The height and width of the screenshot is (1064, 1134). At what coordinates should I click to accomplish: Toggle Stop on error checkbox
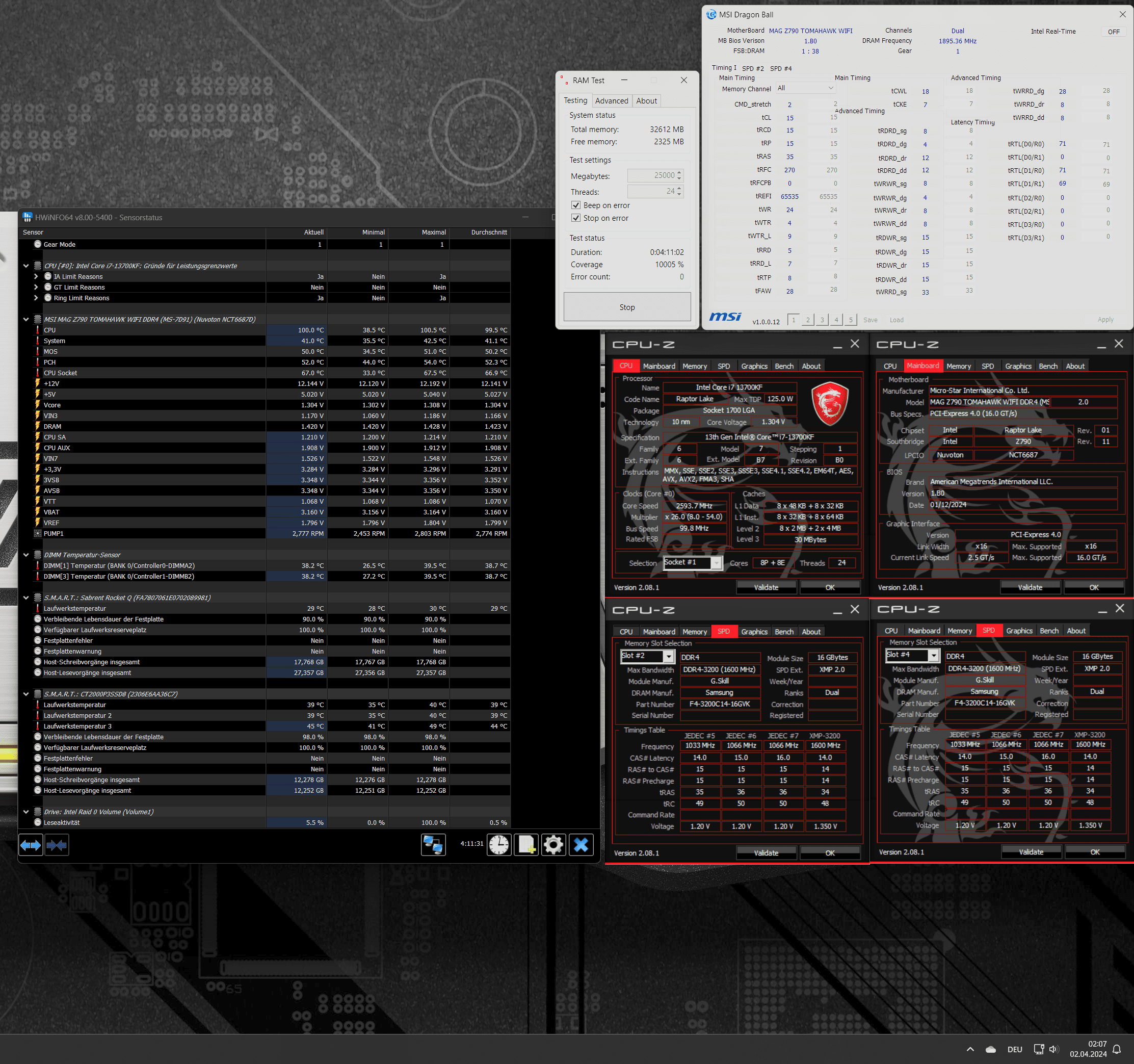tap(575, 218)
